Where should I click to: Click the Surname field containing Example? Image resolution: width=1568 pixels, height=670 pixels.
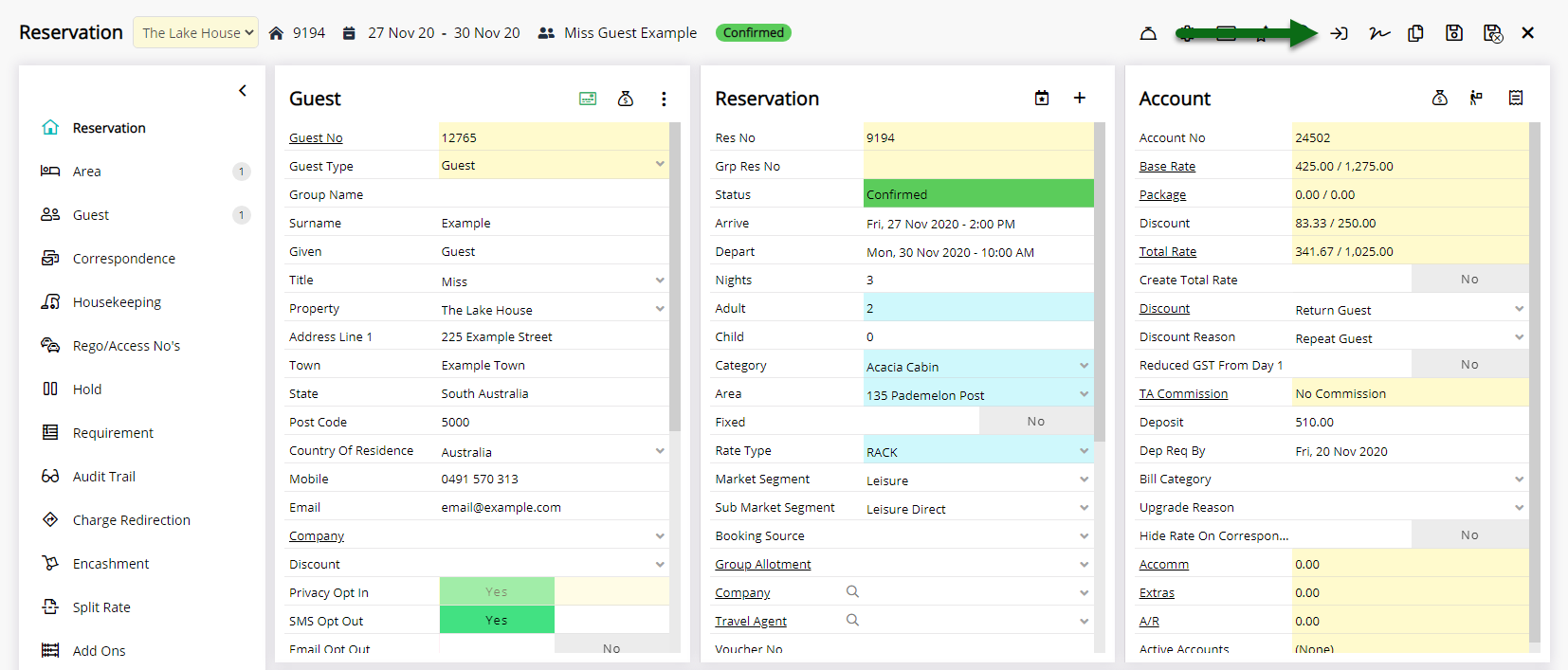[554, 223]
